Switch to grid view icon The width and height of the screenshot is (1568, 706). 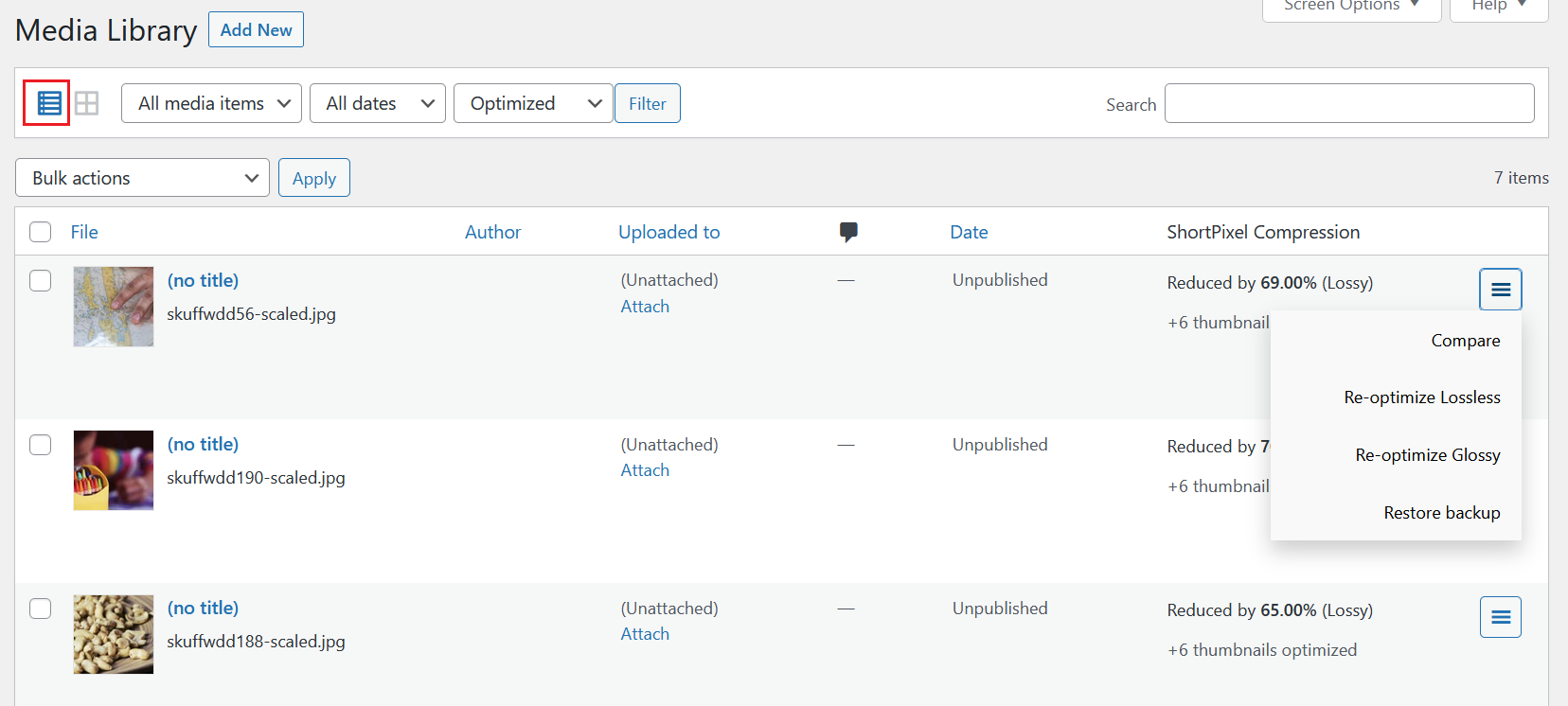(87, 103)
